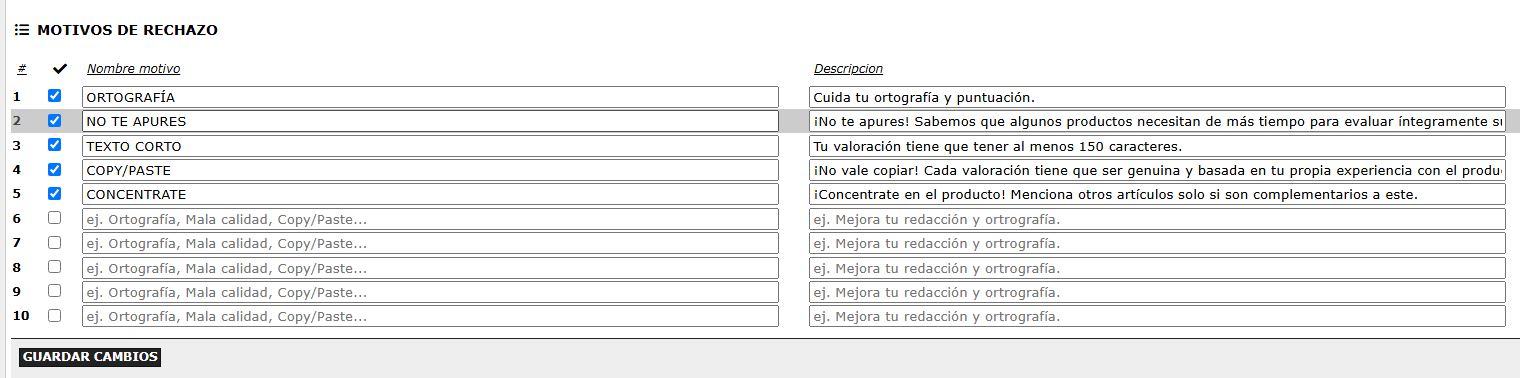Check the empty row 10 checkbox
1520x378 pixels.
(55, 315)
